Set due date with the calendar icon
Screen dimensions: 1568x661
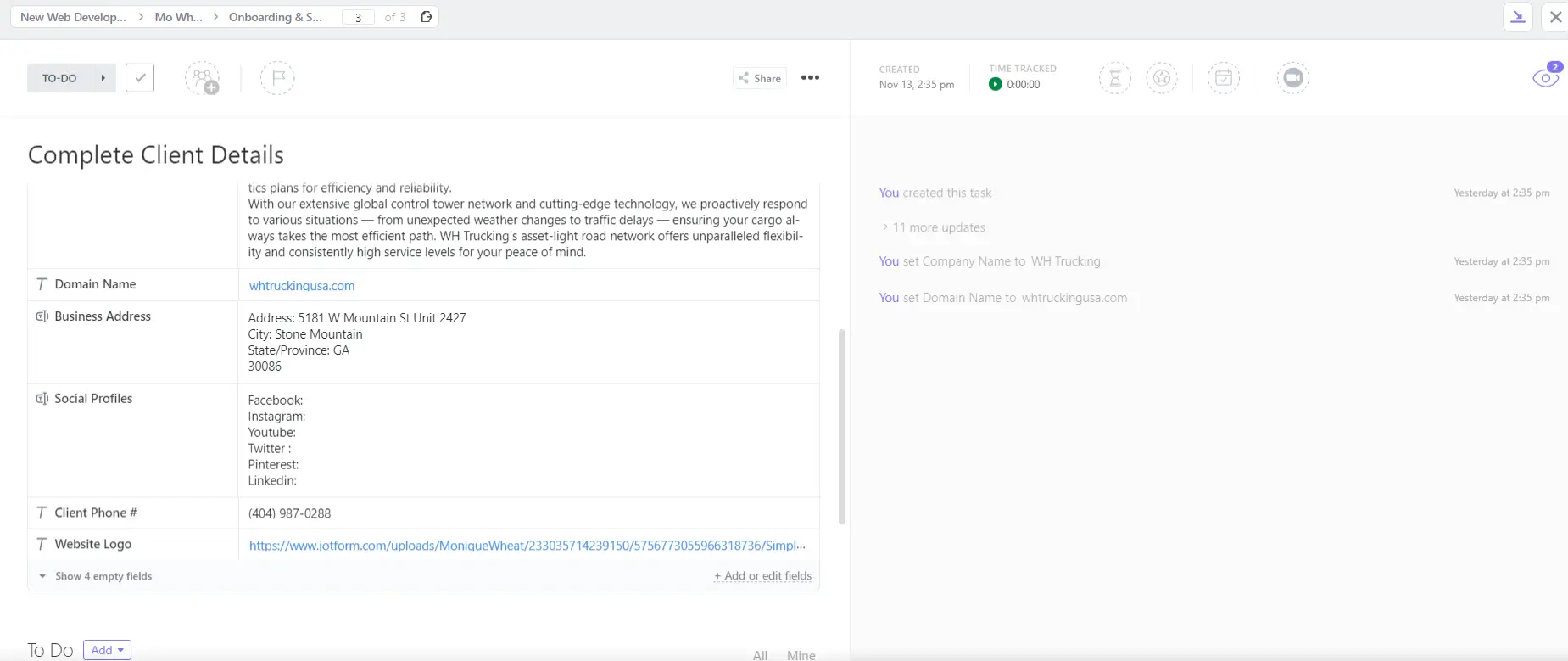(1224, 78)
